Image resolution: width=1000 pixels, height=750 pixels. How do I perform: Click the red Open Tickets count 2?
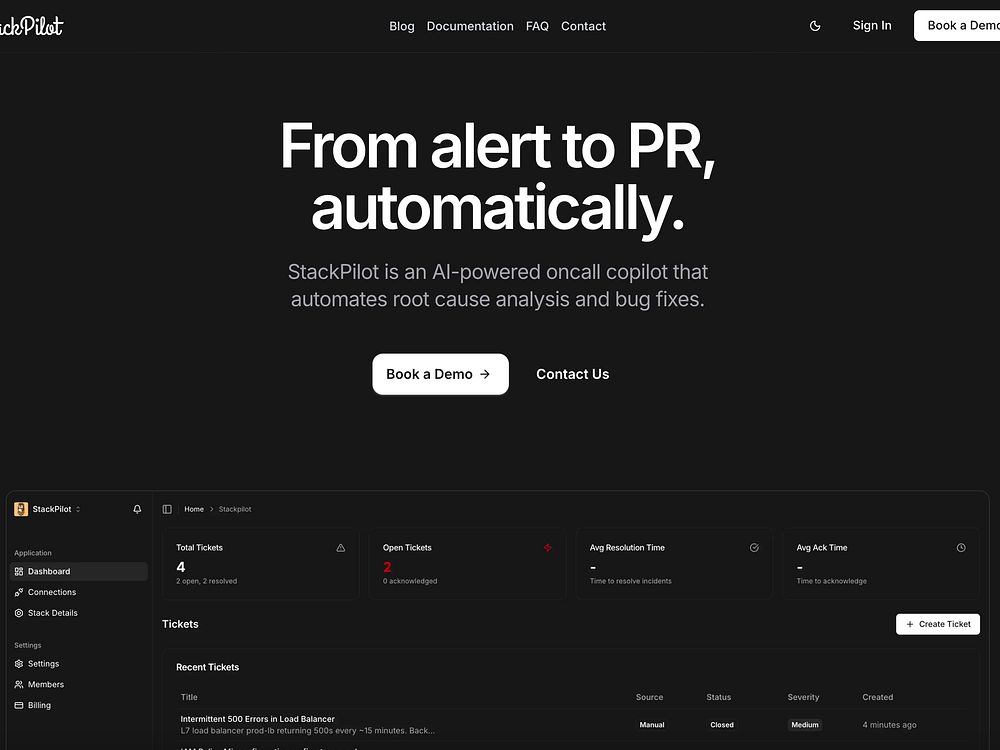point(387,567)
